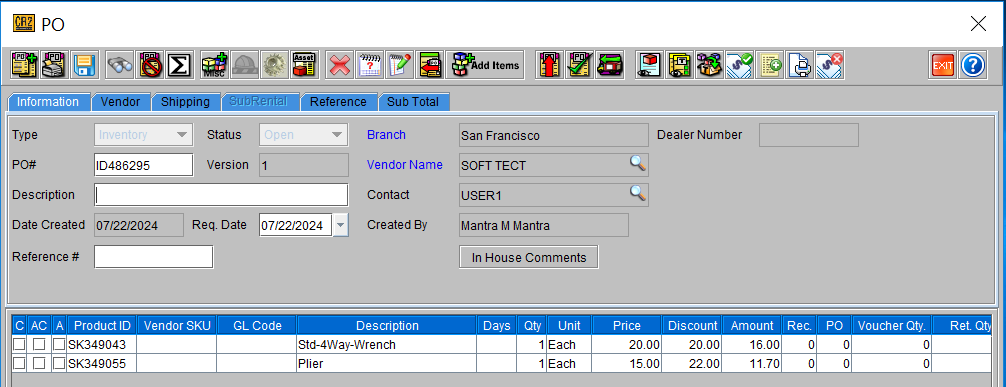This screenshot has height=387, width=1006.
Task: Click the 11.70 amount cell
Action: coord(752,363)
